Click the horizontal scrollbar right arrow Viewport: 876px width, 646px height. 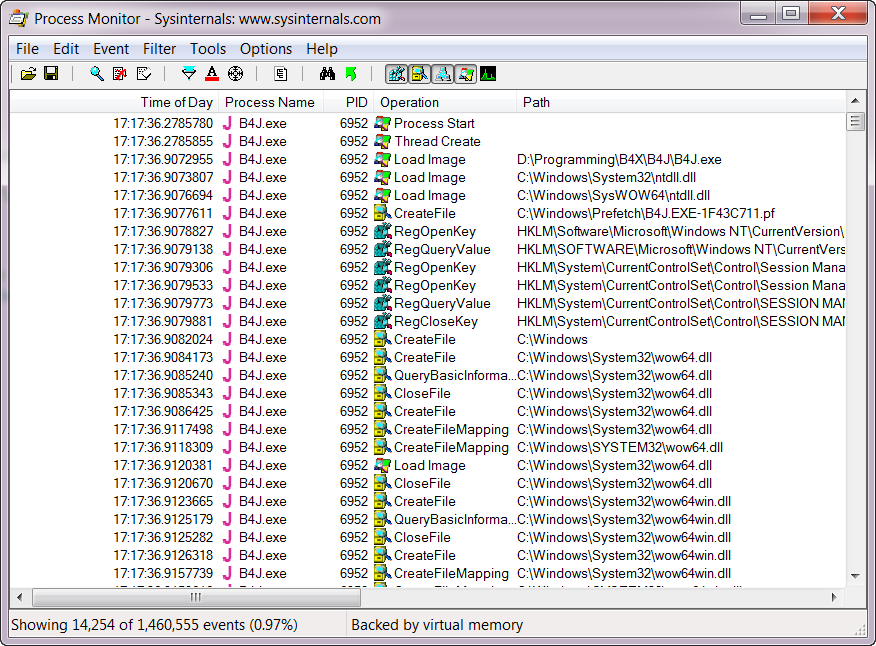point(835,597)
